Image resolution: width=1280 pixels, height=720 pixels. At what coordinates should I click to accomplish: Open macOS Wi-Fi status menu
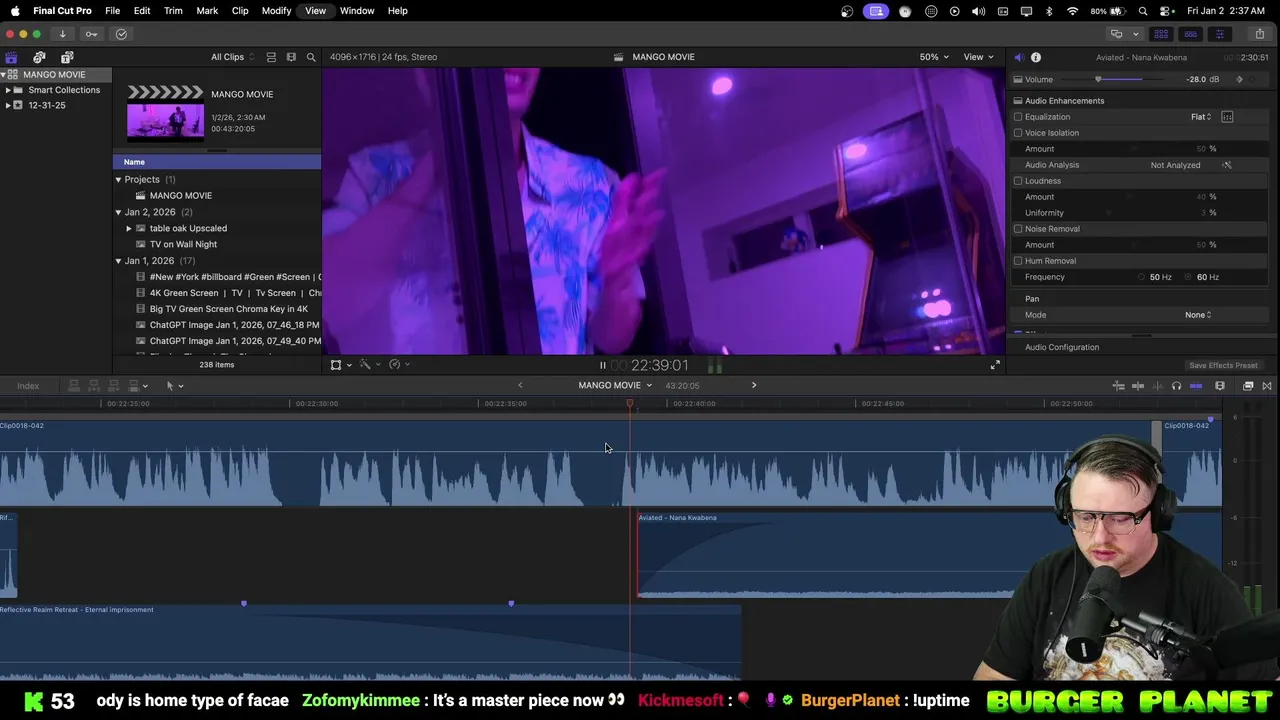click(1073, 11)
